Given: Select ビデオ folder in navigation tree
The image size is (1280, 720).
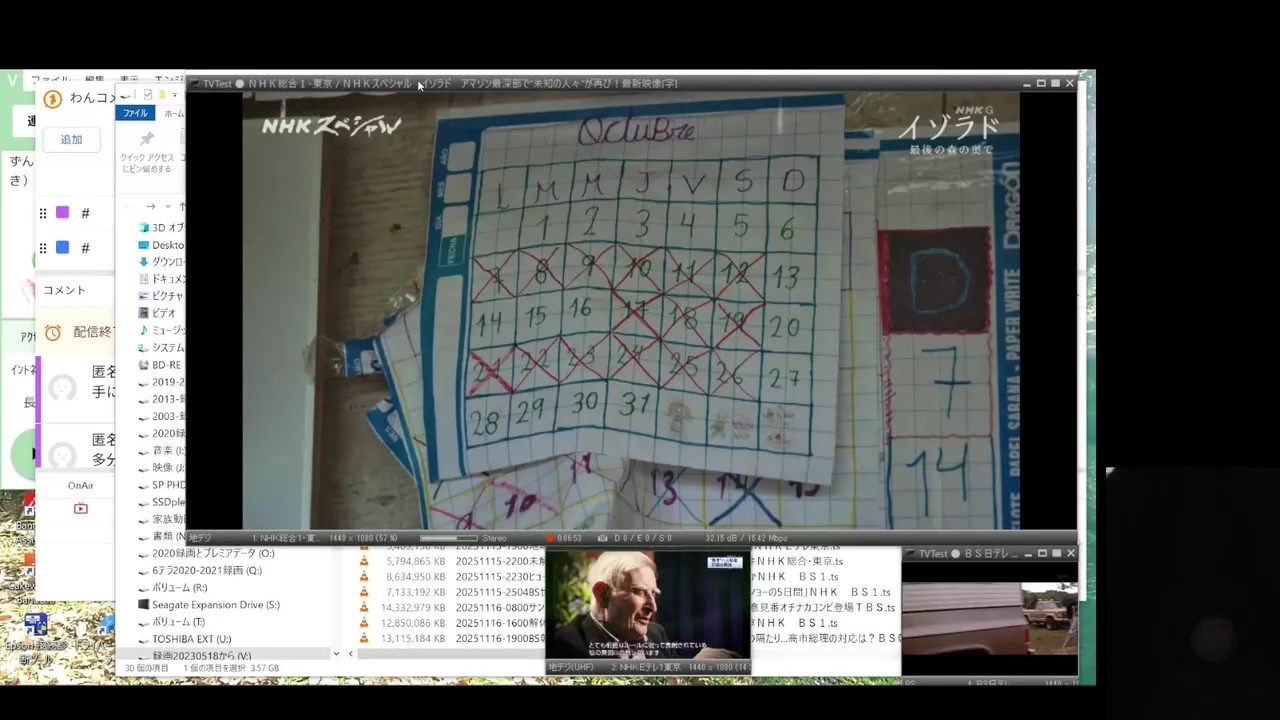Looking at the screenshot, I should 157,313.
